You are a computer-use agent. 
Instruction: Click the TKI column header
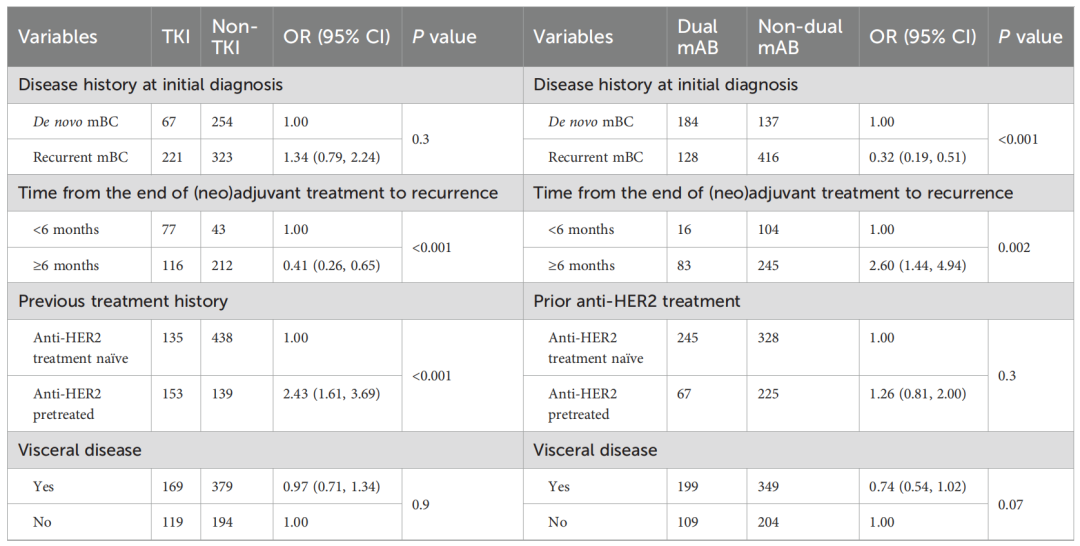(x=176, y=37)
